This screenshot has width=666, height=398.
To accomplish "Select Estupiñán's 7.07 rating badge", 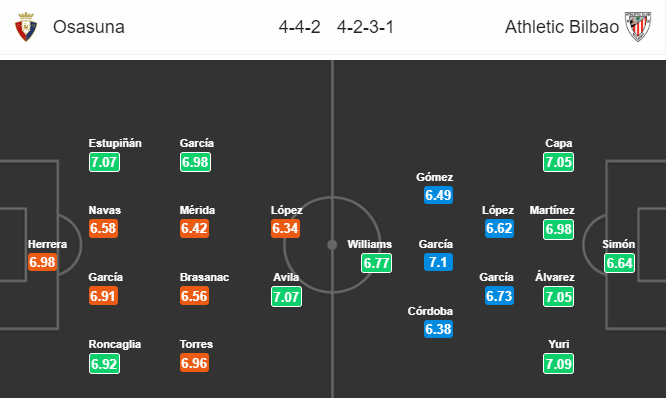I will click(x=104, y=162).
